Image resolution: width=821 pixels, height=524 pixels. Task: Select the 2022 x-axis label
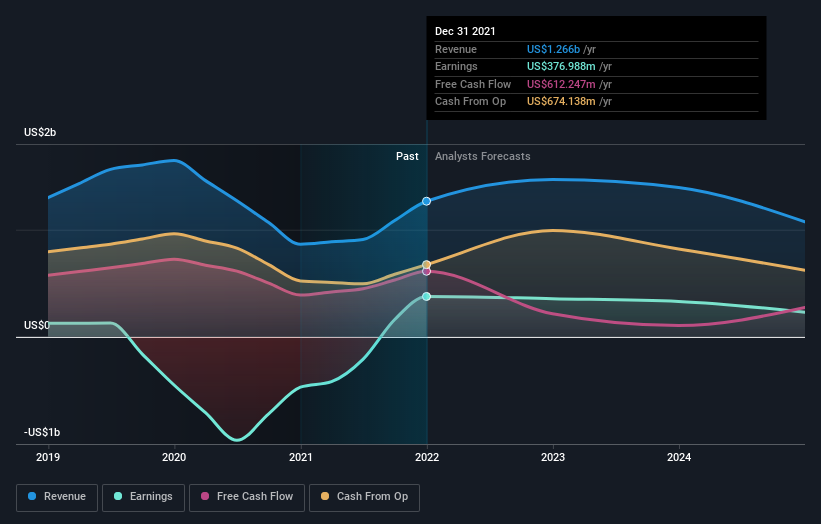point(427,457)
